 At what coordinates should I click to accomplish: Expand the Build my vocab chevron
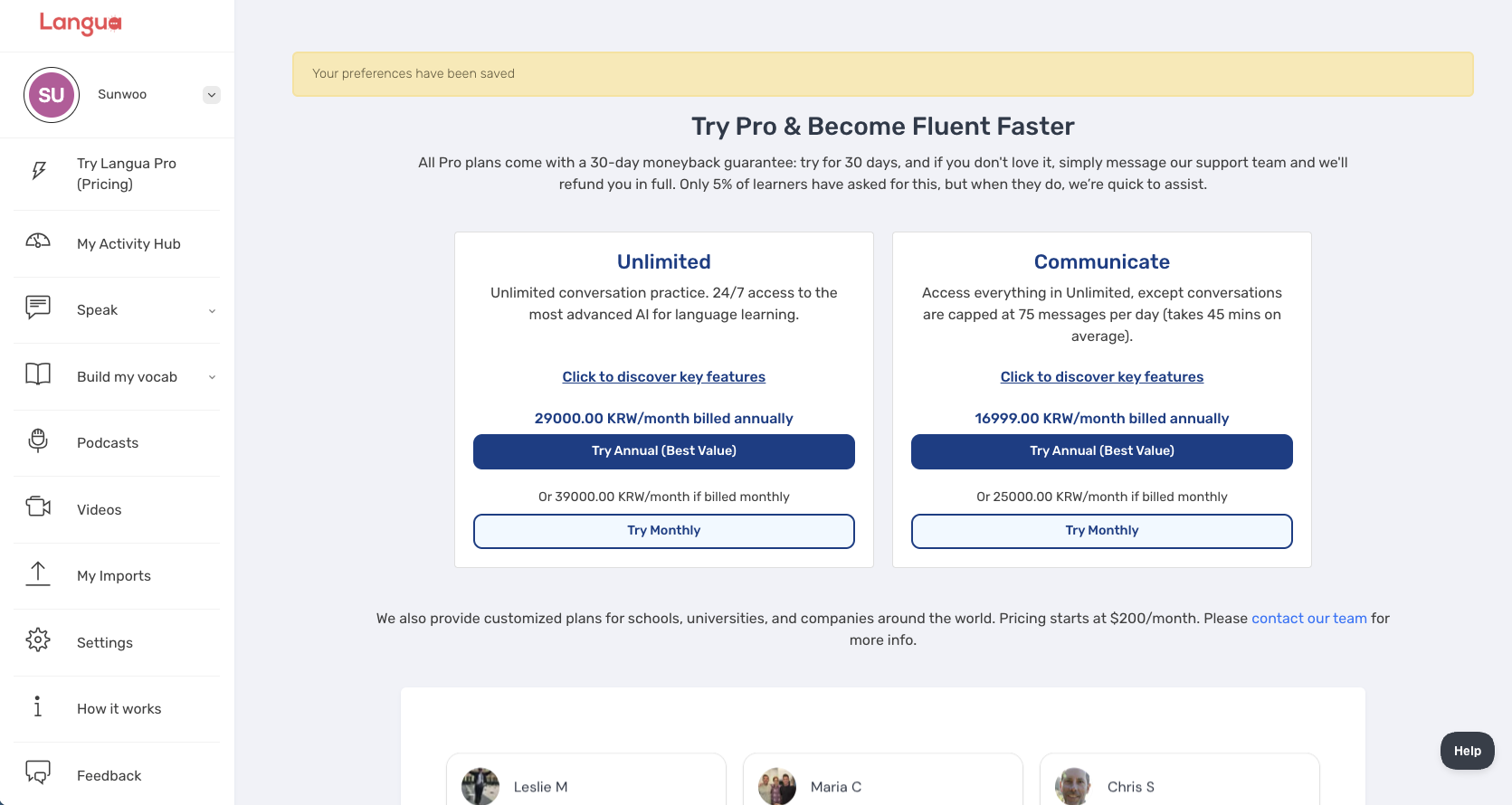(213, 377)
